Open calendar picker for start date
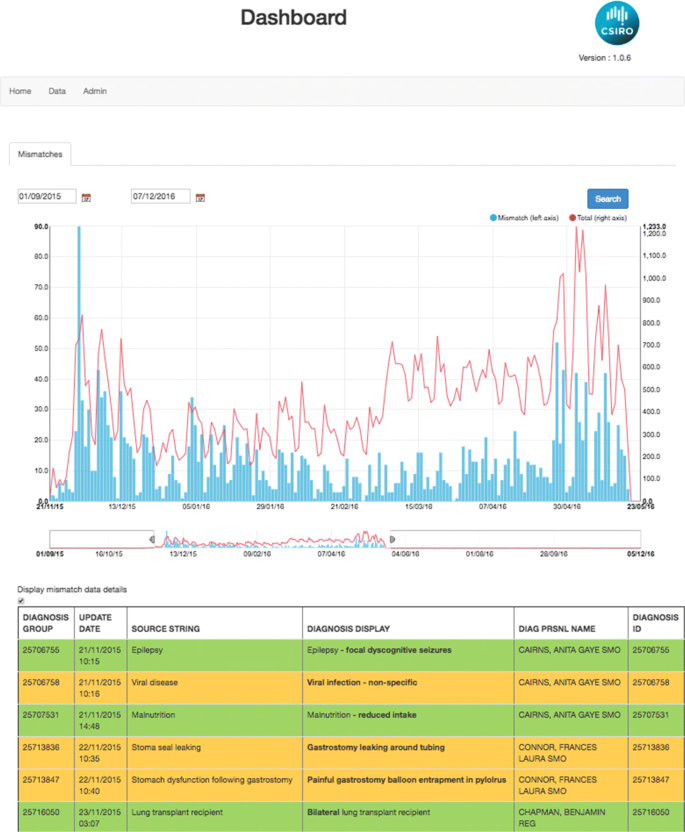This screenshot has width=685, height=832. coord(87,197)
